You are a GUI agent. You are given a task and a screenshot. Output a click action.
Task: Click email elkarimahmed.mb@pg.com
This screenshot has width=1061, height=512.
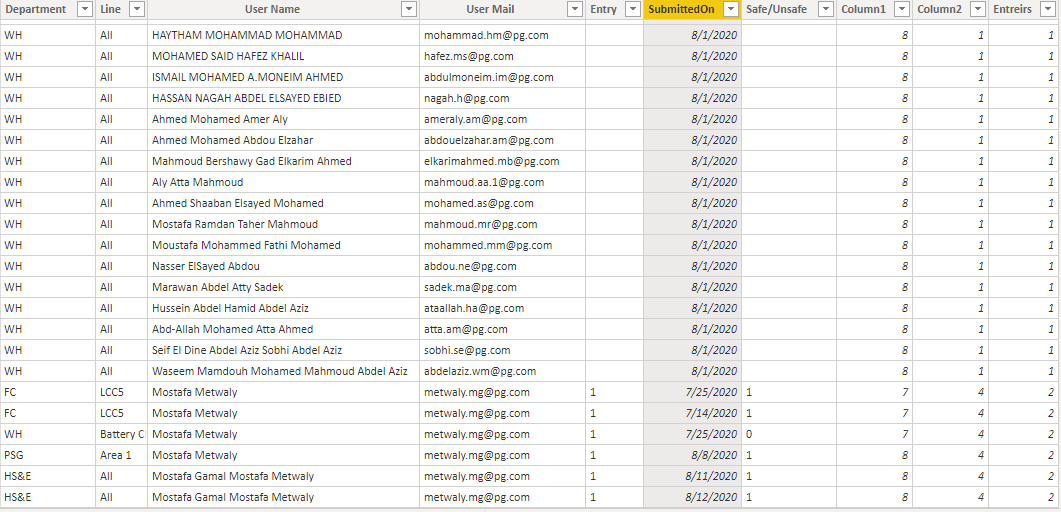(x=492, y=161)
